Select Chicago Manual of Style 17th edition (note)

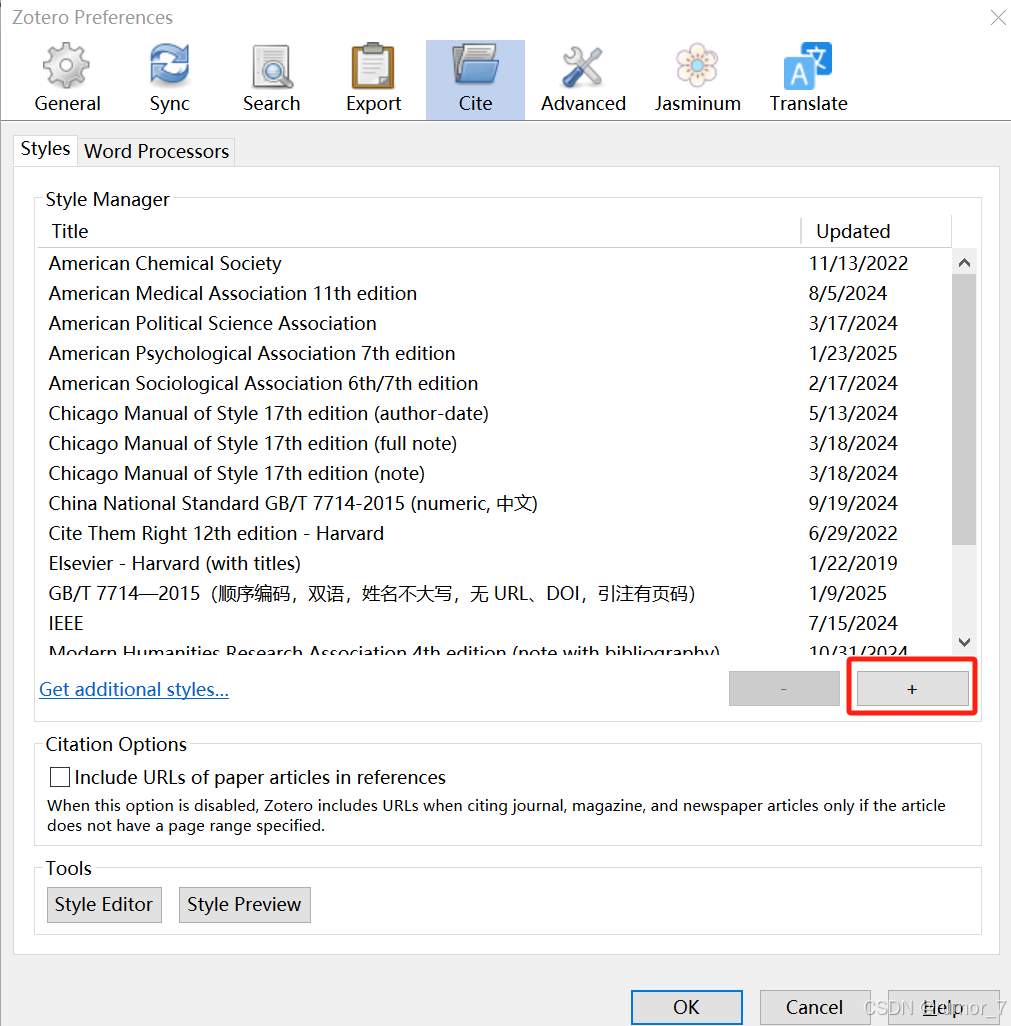click(495, 474)
